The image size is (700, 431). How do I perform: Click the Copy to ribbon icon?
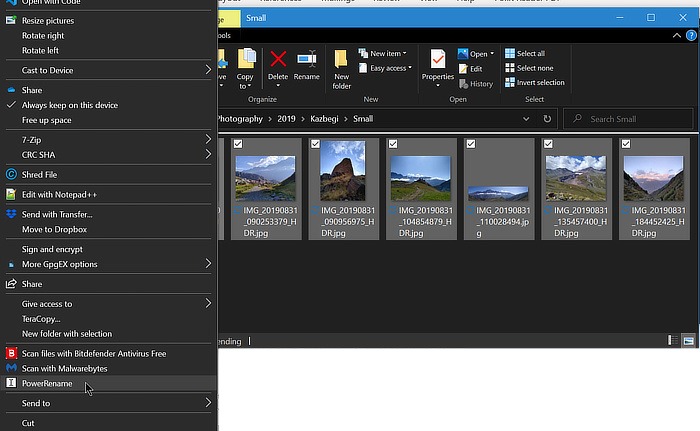(246, 59)
